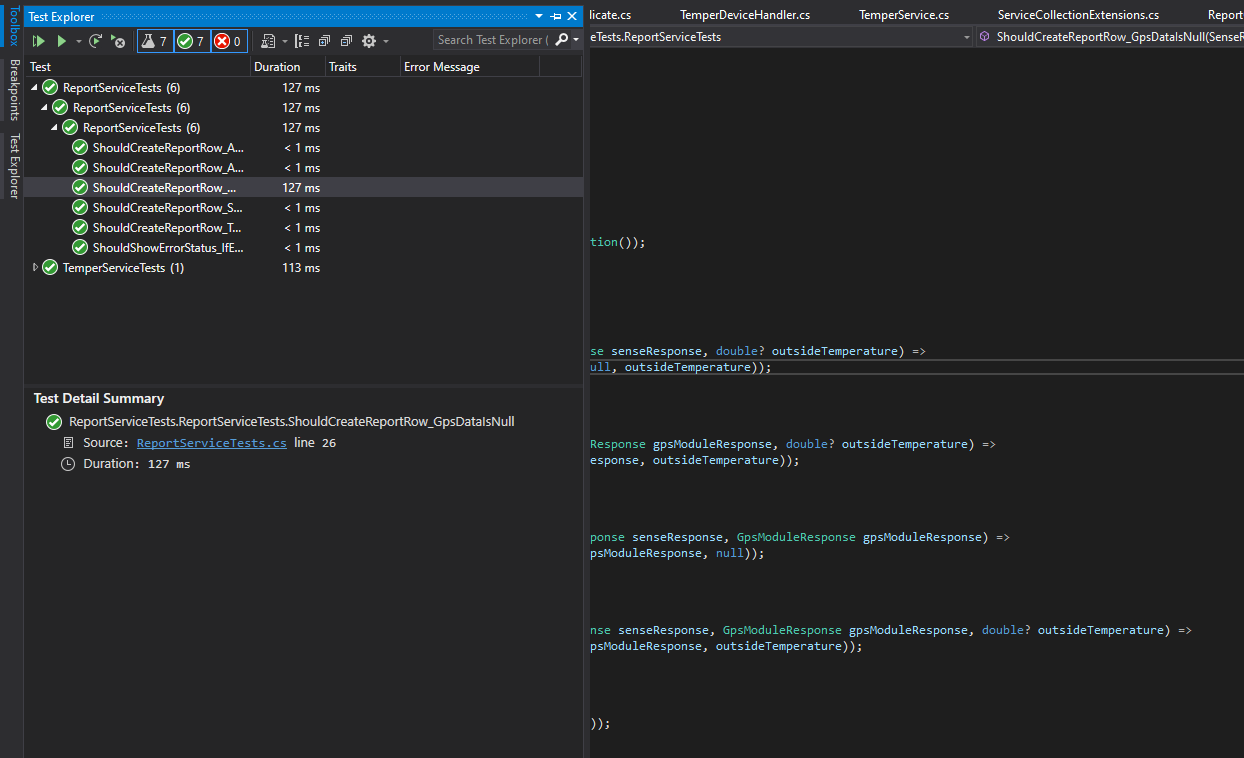Open the playlist icon in toolbar
Viewport: 1244px width, 758px height.
pos(268,41)
